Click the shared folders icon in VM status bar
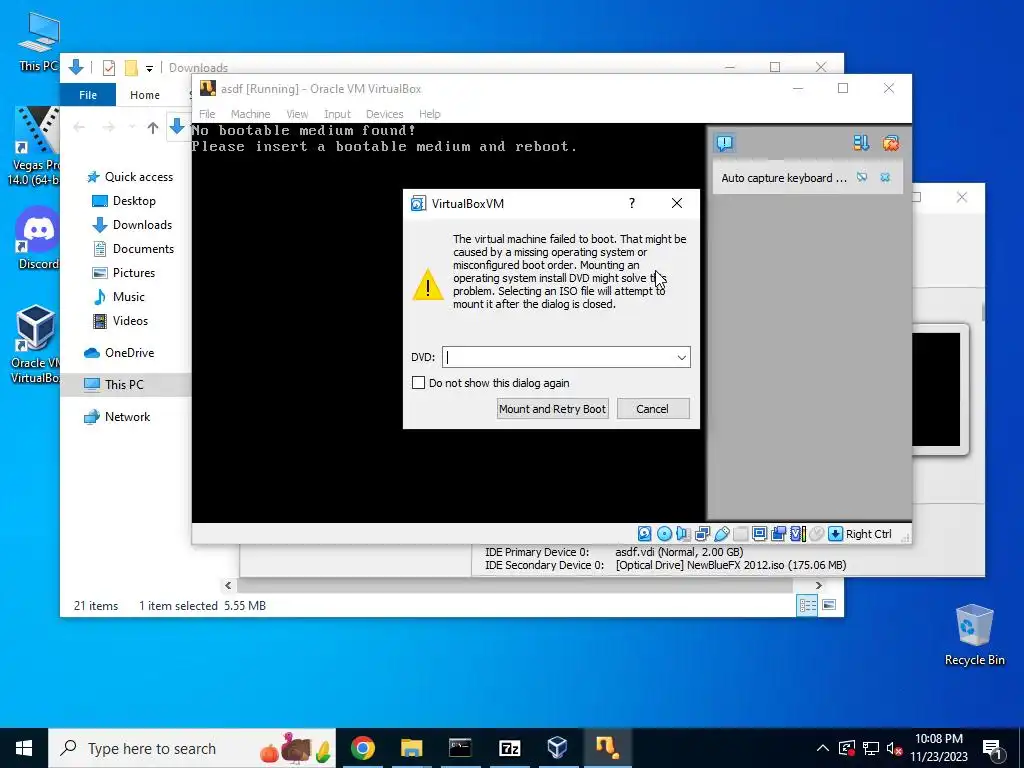 tap(740, 534)
